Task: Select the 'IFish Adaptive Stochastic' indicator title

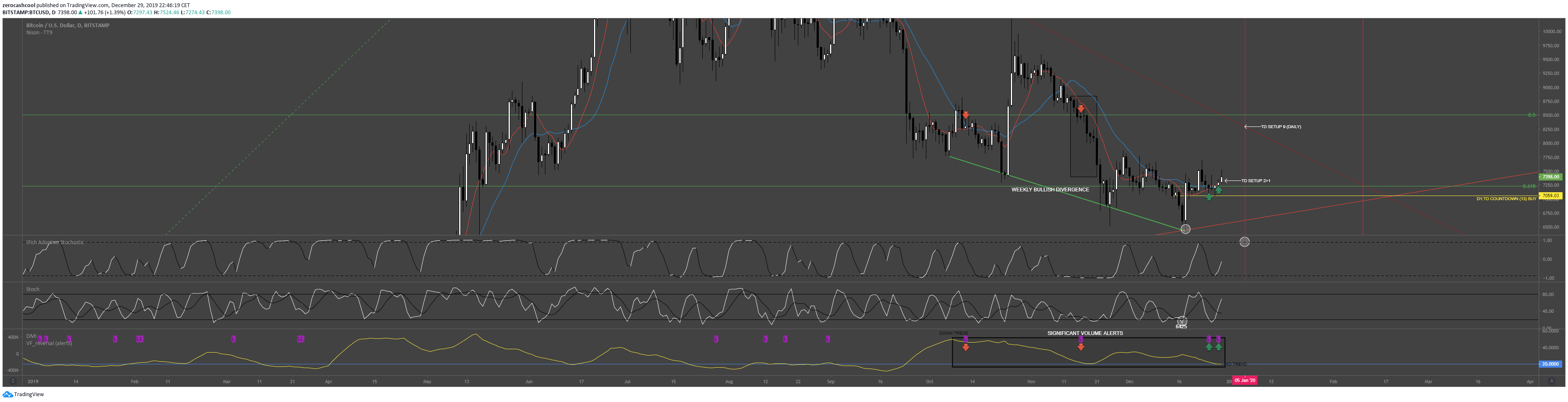Action: click(x=55, y=242)
